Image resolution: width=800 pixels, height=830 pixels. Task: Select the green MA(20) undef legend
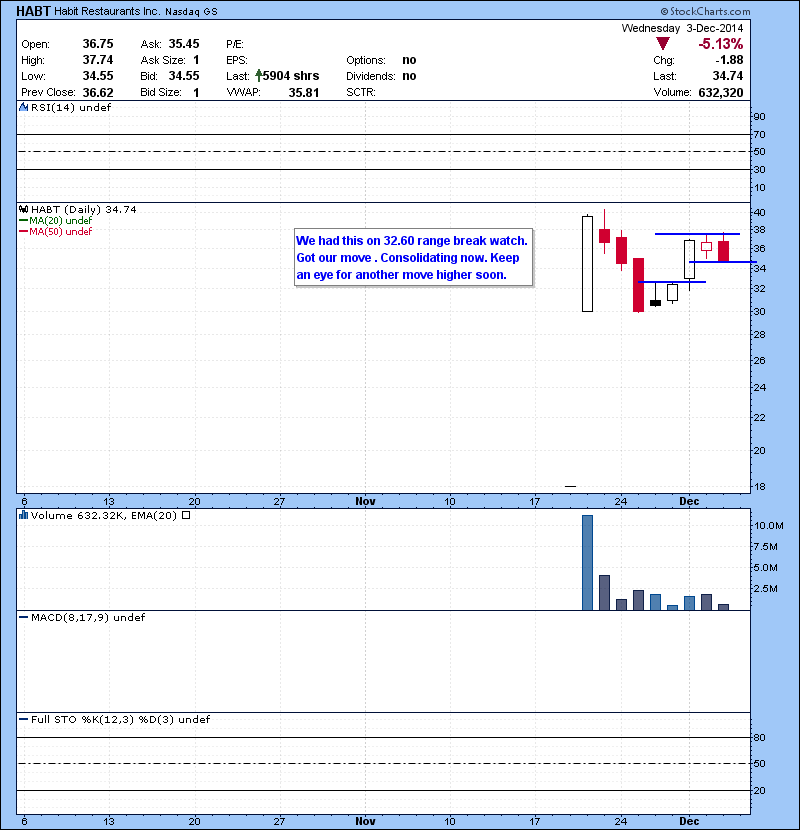pyautogui.click(x=56, y=221)
